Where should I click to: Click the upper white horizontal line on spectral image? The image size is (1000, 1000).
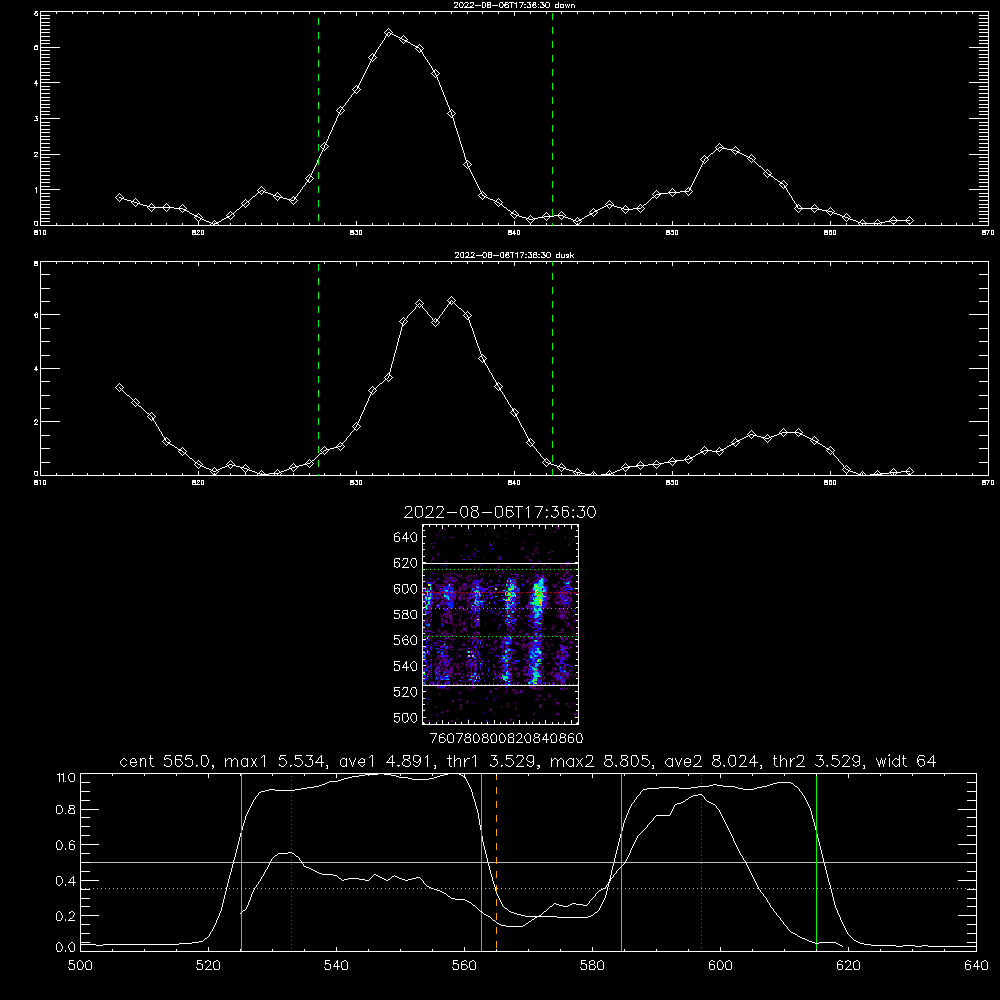click(x=500, y=563)
